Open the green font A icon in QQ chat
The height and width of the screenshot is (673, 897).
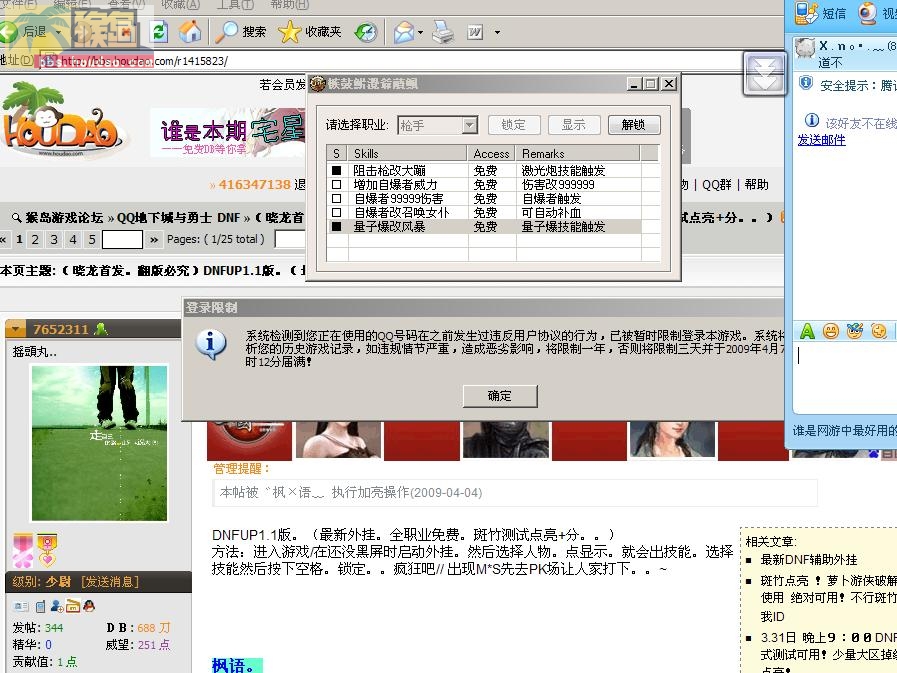pos(807,330)
